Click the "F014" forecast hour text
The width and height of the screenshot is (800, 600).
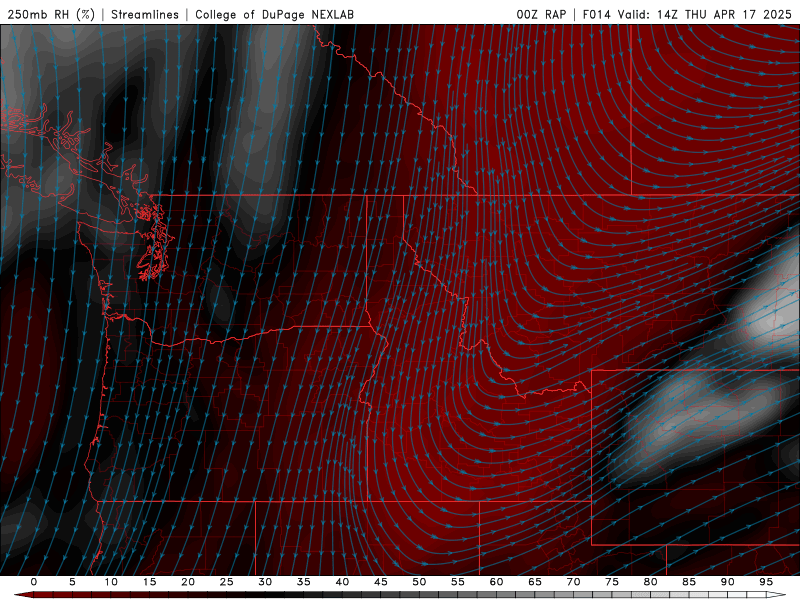[596, 14]
